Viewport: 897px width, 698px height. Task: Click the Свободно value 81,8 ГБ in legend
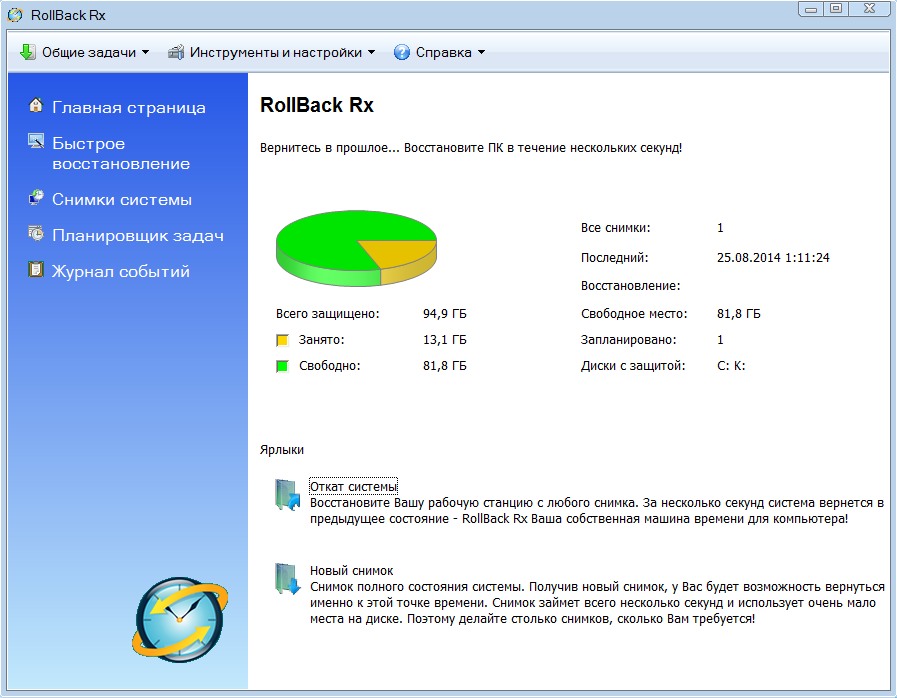(444, 366)
